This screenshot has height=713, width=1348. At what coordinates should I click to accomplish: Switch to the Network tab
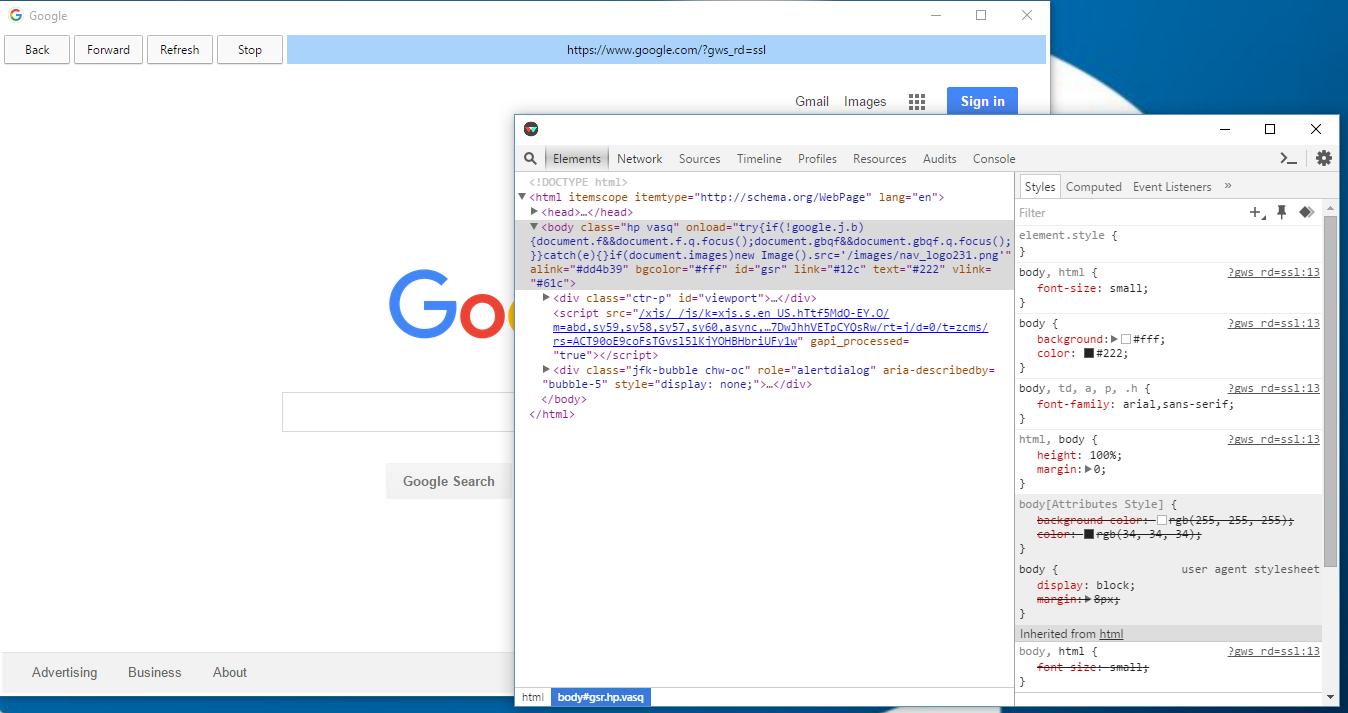point(639,159)
